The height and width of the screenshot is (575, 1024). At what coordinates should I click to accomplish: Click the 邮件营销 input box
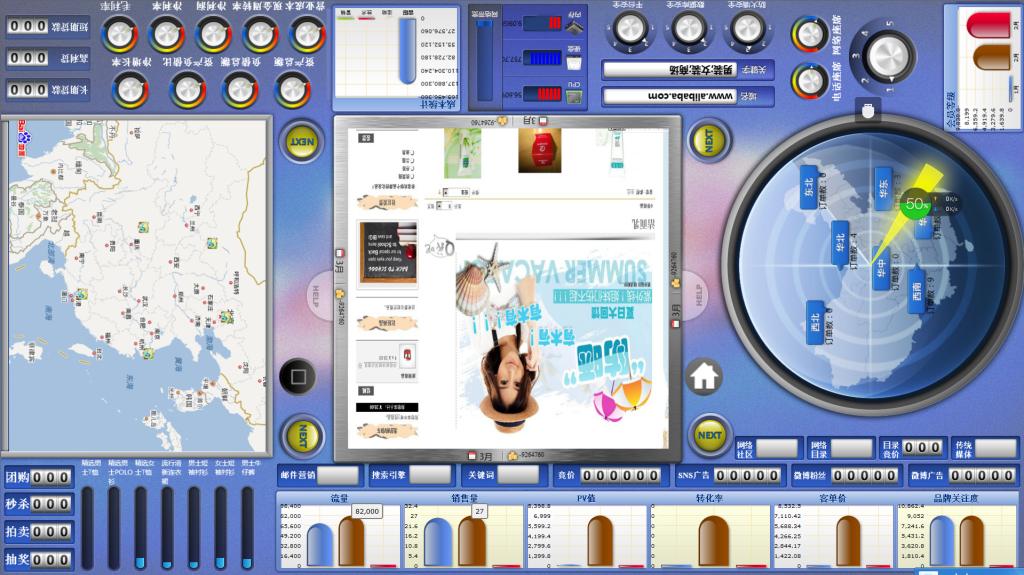[x=338, y=475]
